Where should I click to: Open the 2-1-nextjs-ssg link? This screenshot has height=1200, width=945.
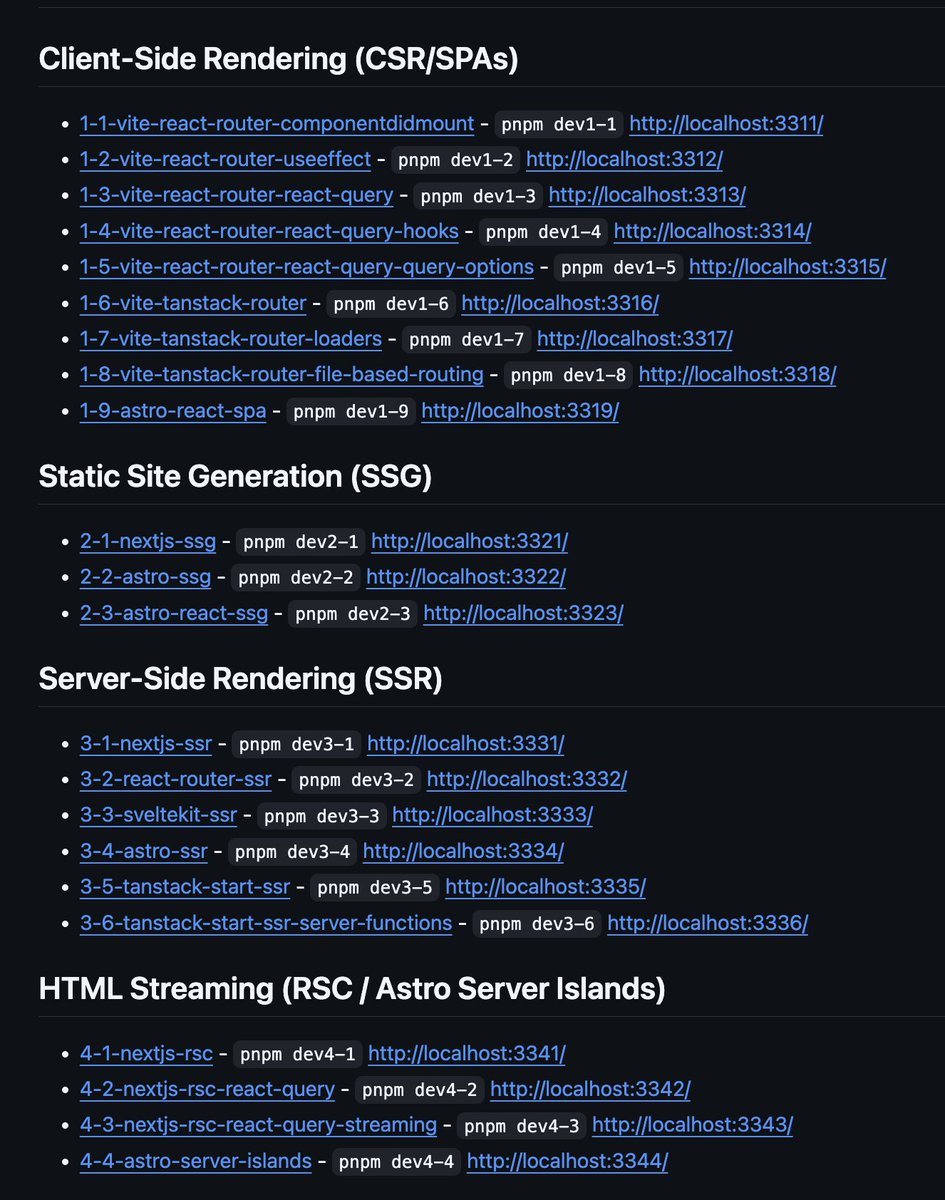click(148, 542)
